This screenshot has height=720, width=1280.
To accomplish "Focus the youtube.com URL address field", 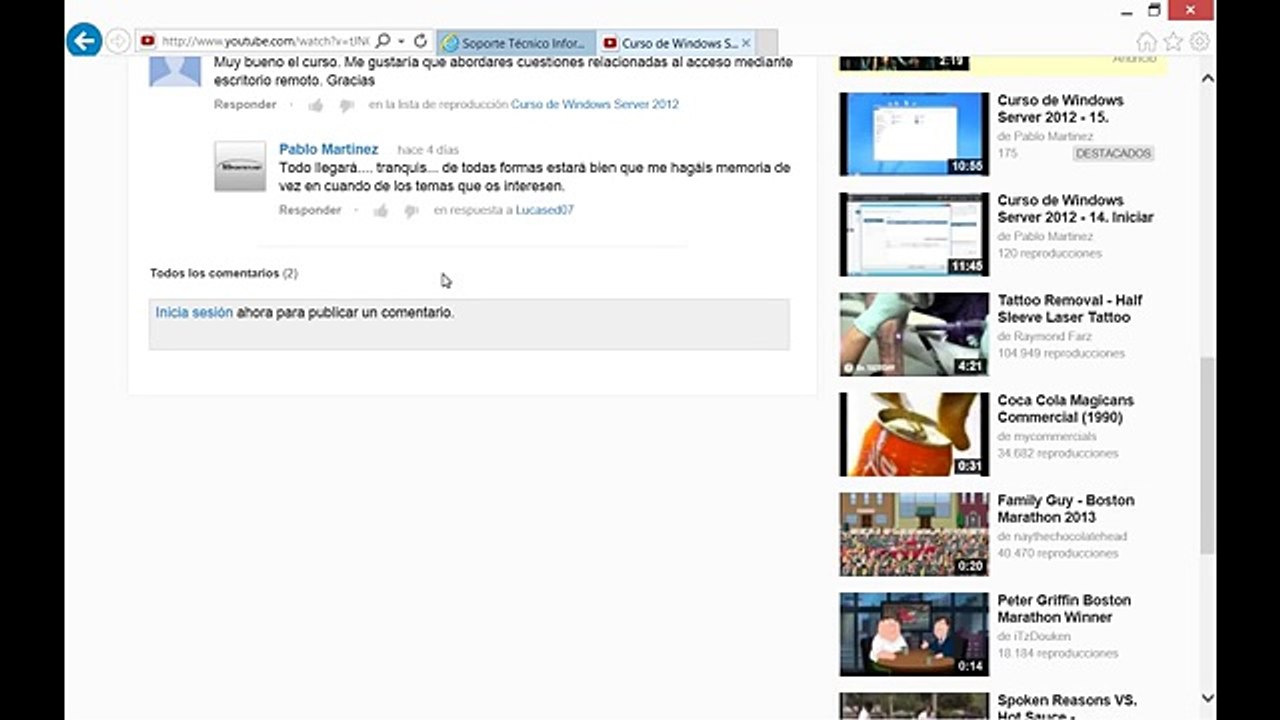I will click(x=265, y=41).
